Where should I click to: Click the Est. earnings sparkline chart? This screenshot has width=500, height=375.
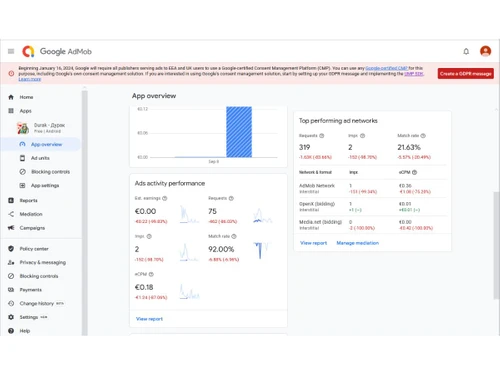189,214
